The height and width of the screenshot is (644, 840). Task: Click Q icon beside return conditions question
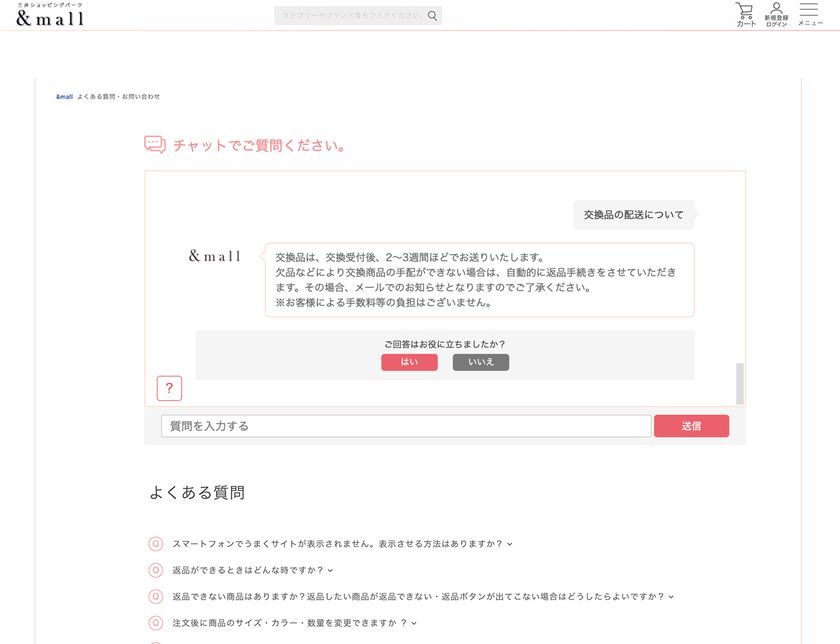(155, 570)
